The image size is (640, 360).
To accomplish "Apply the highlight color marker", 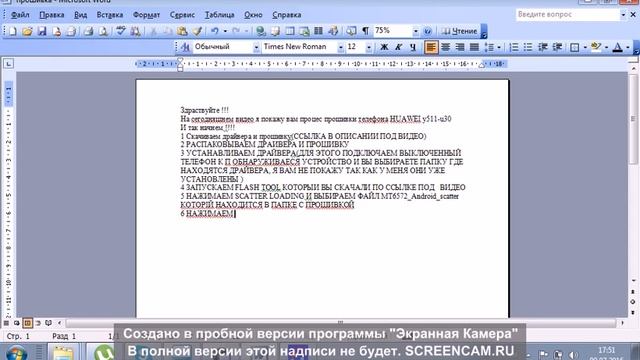I will pyautogui.click(x=596, y=47).
